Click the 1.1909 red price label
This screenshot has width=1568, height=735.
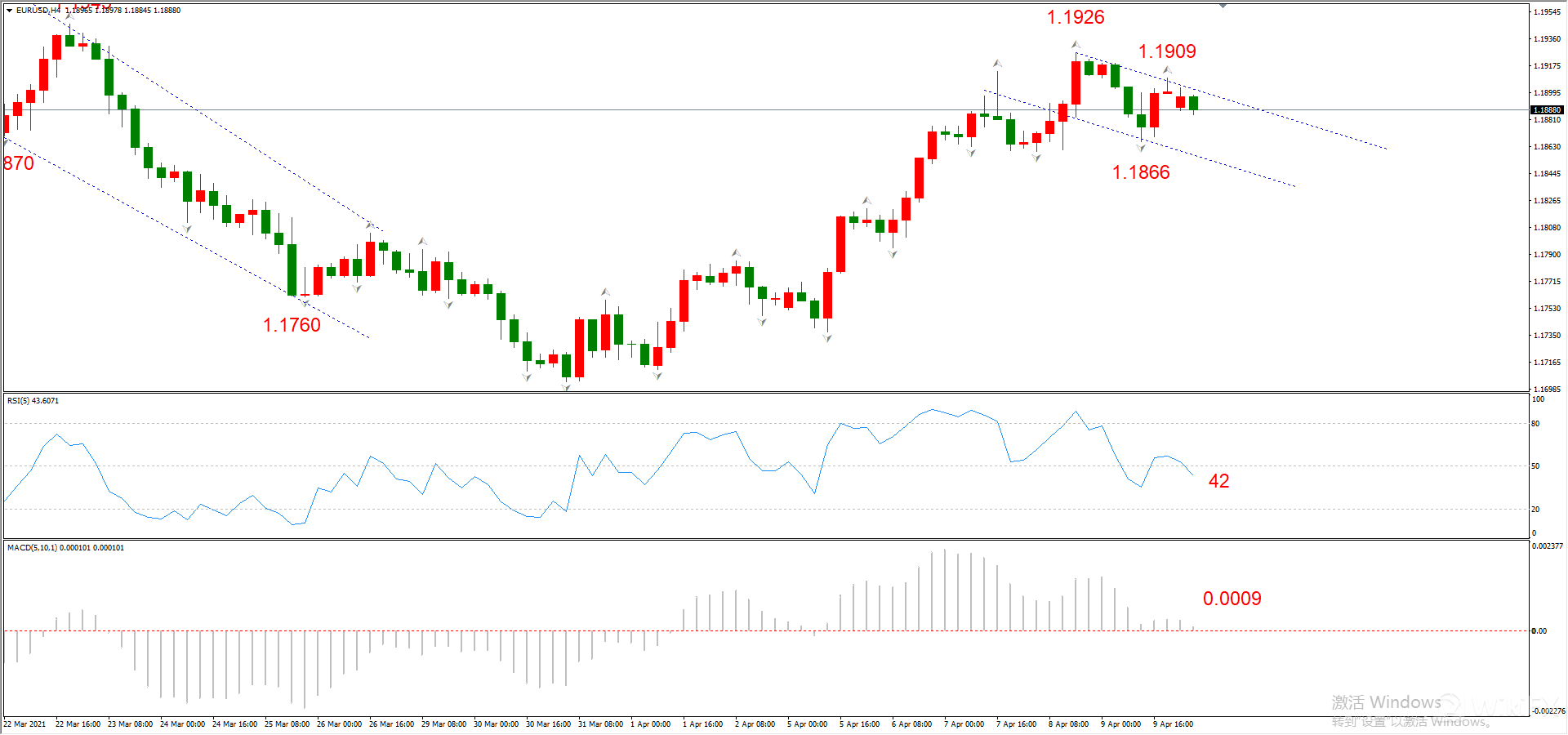point(1167,51)
